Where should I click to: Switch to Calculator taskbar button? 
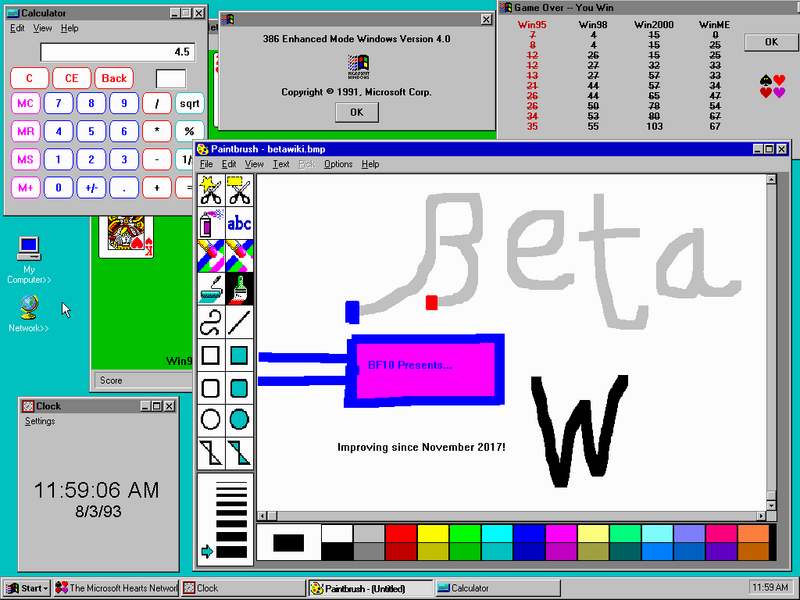(x=498, y=588)
